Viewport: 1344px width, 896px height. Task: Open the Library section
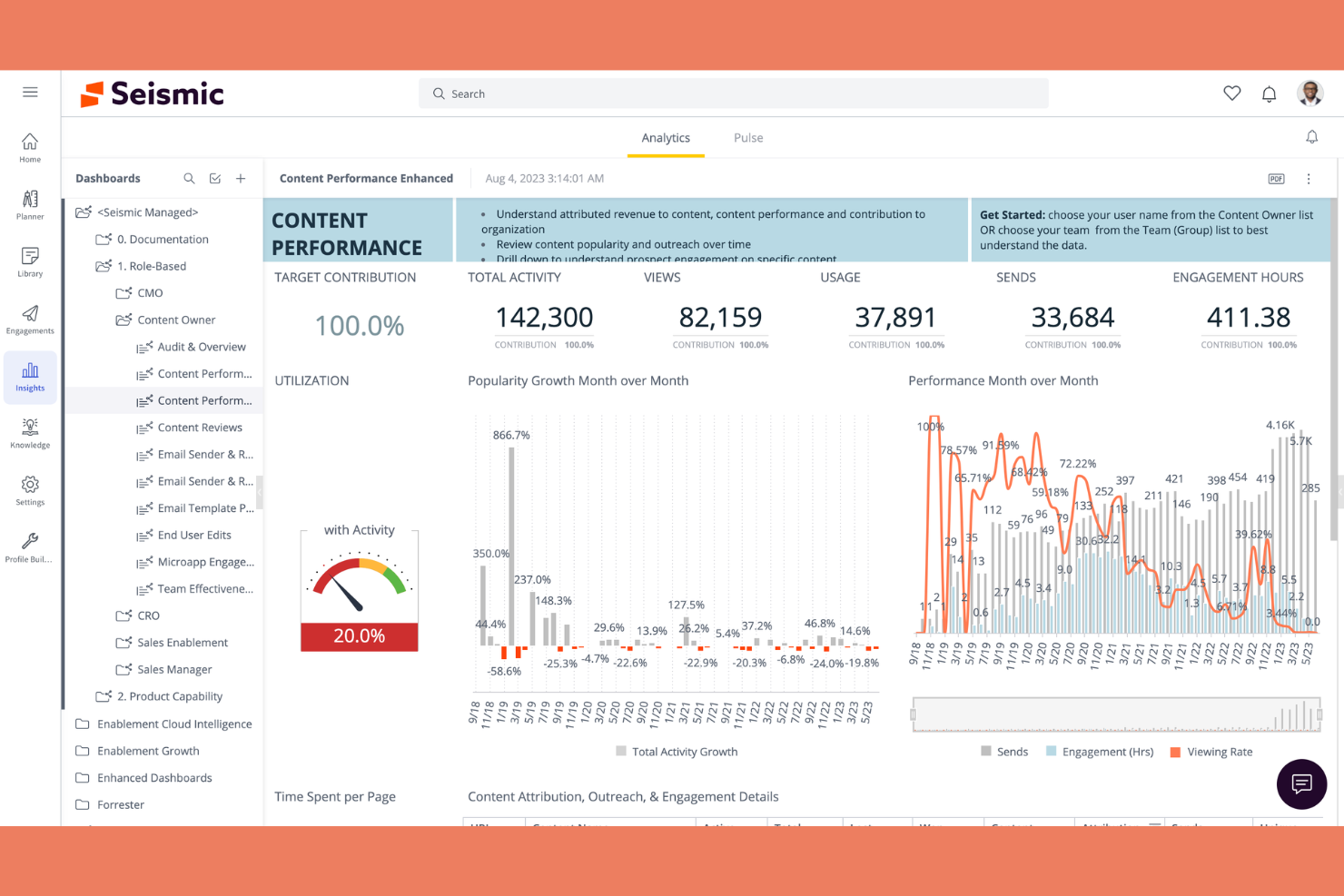click(x=30, y=262)
